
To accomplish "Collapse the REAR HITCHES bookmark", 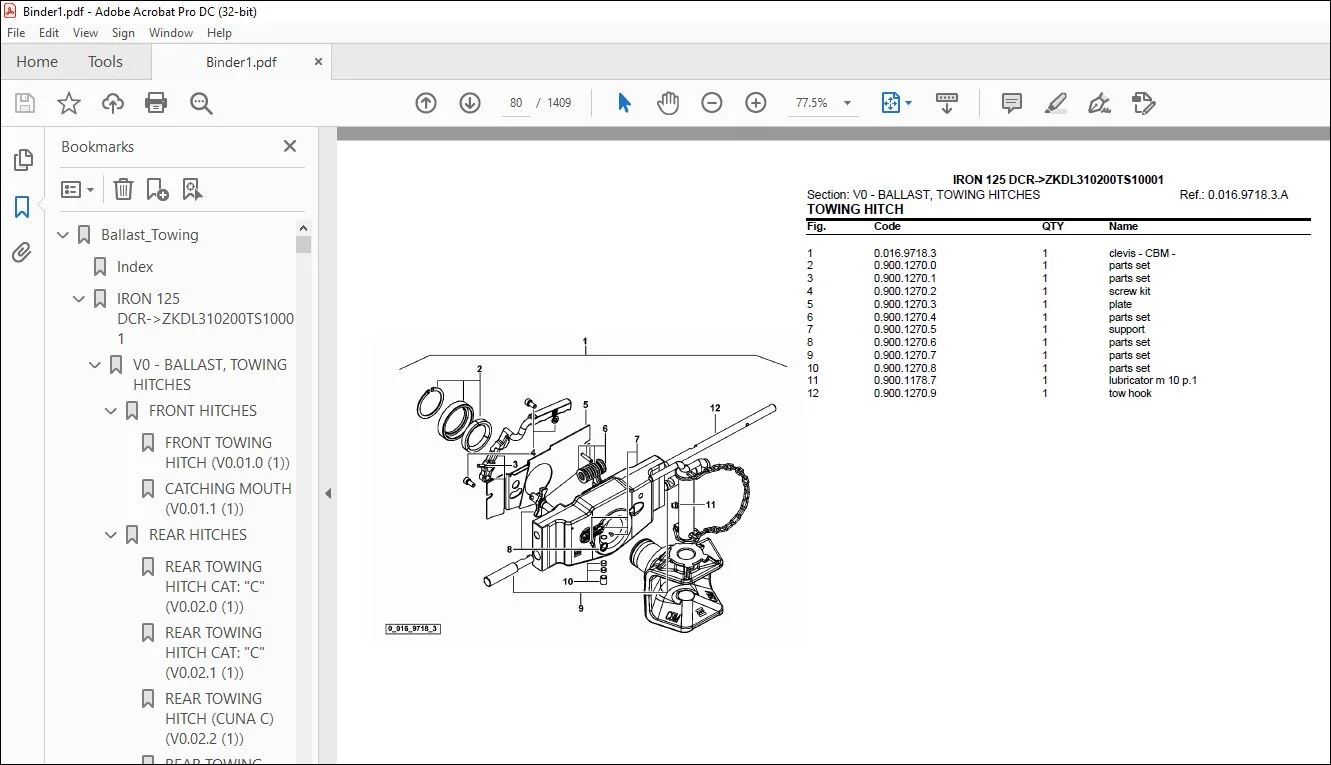I will (112, 535).
